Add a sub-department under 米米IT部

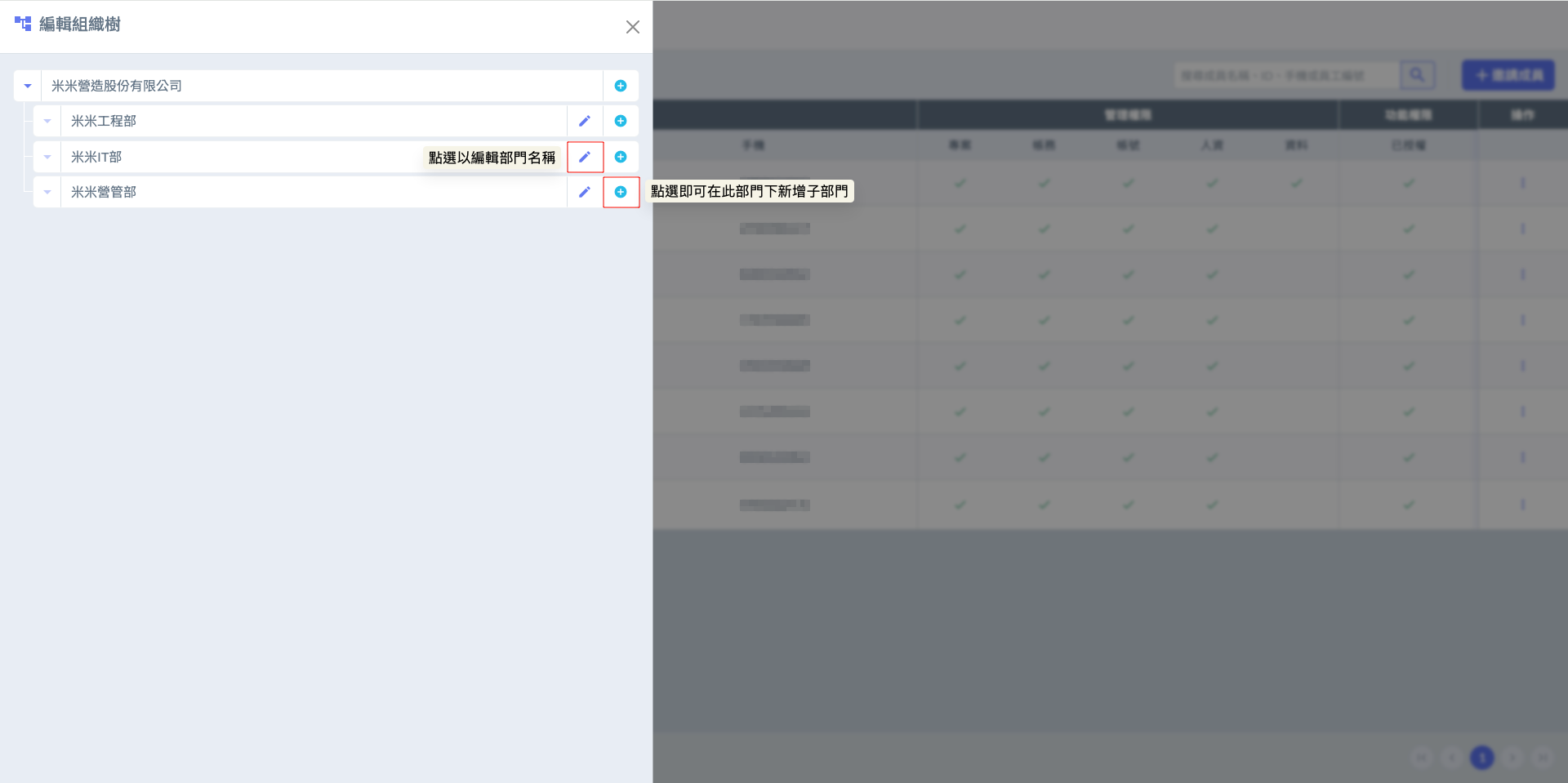click(621, 157)
